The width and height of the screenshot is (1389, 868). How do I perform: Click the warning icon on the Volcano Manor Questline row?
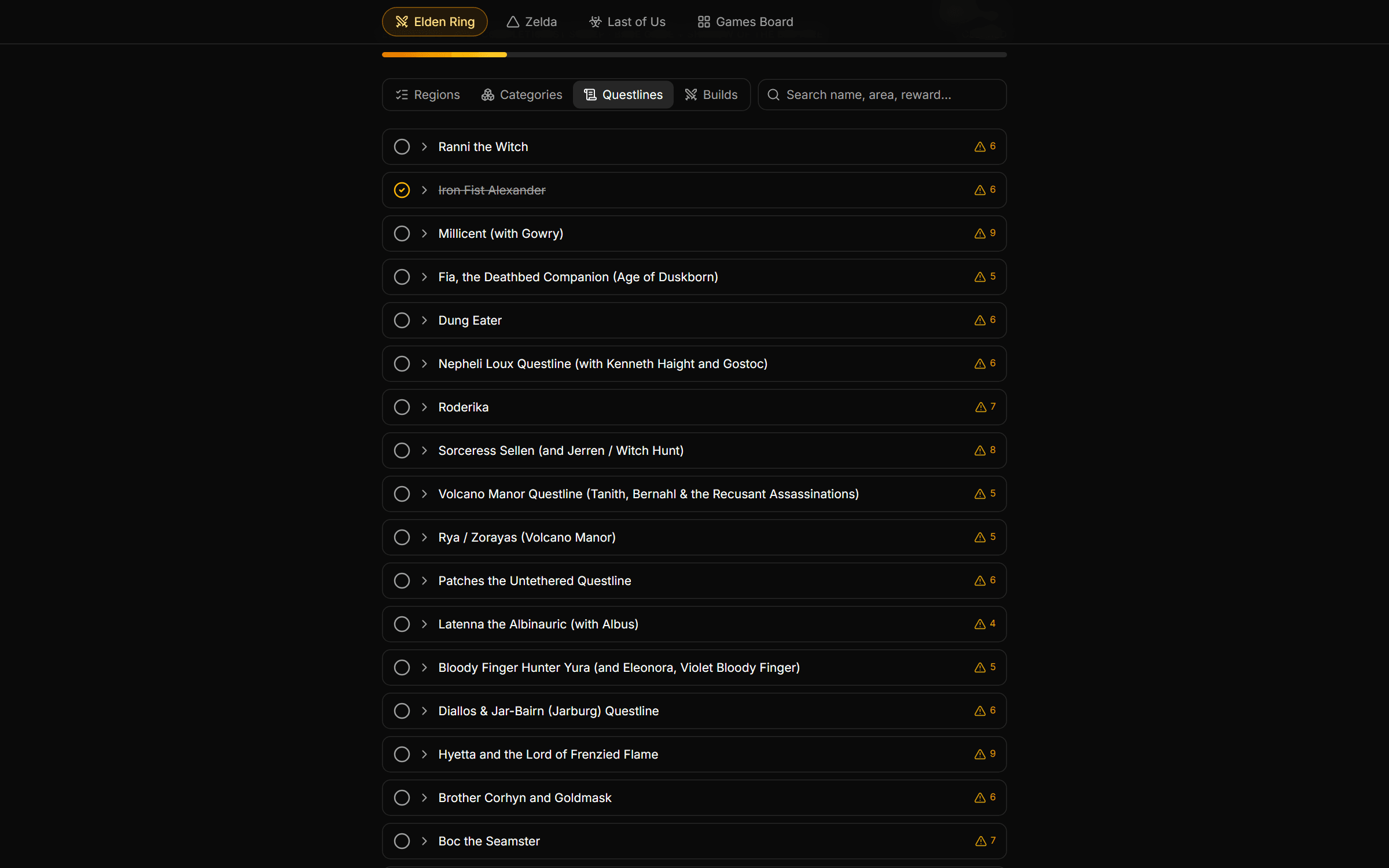980,494
